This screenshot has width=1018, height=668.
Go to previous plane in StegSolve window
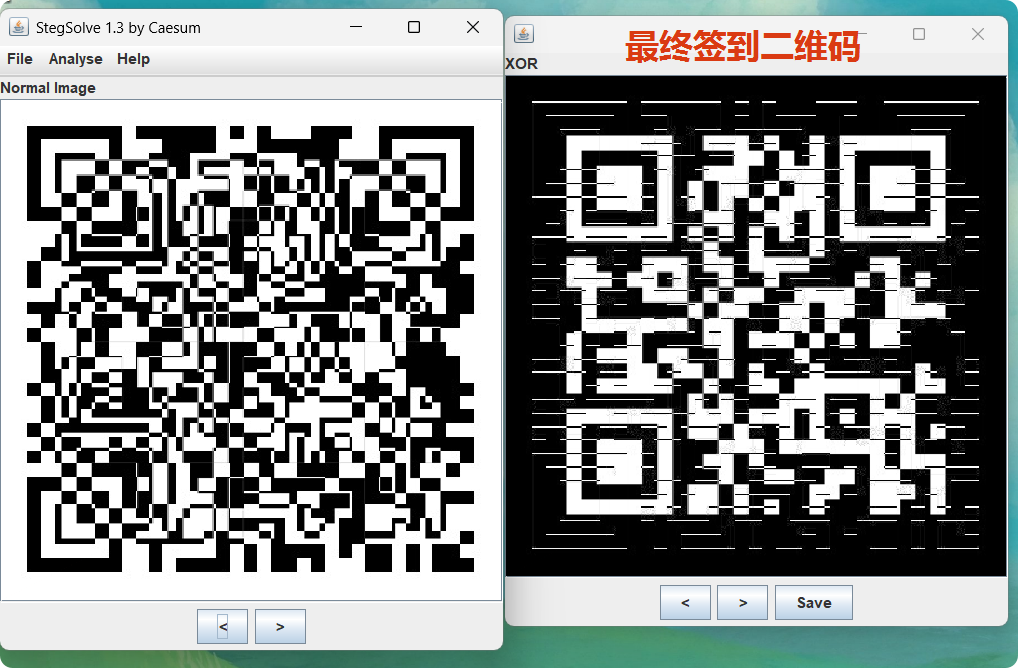[x=222, y=626]
